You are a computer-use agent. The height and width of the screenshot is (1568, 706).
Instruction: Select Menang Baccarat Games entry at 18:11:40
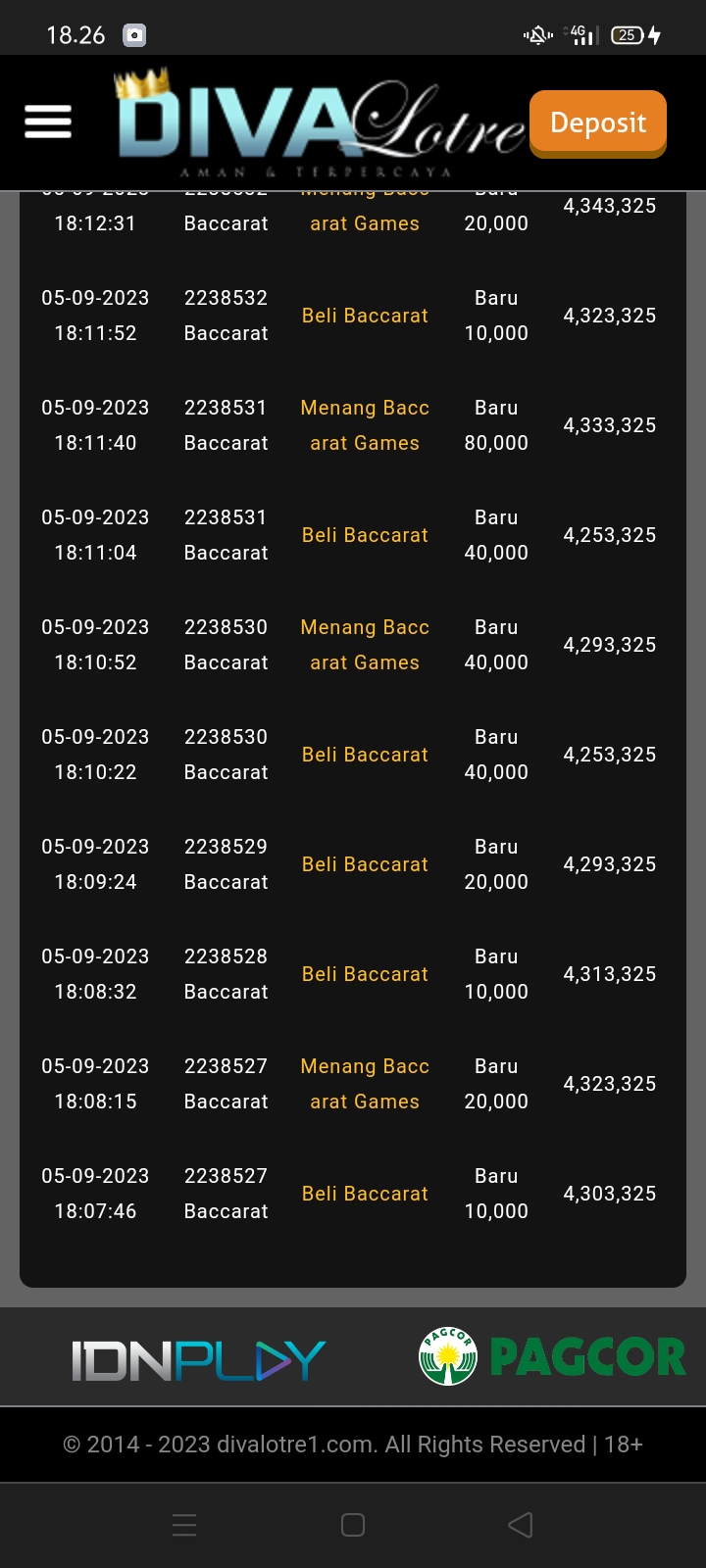pos(365,425)
